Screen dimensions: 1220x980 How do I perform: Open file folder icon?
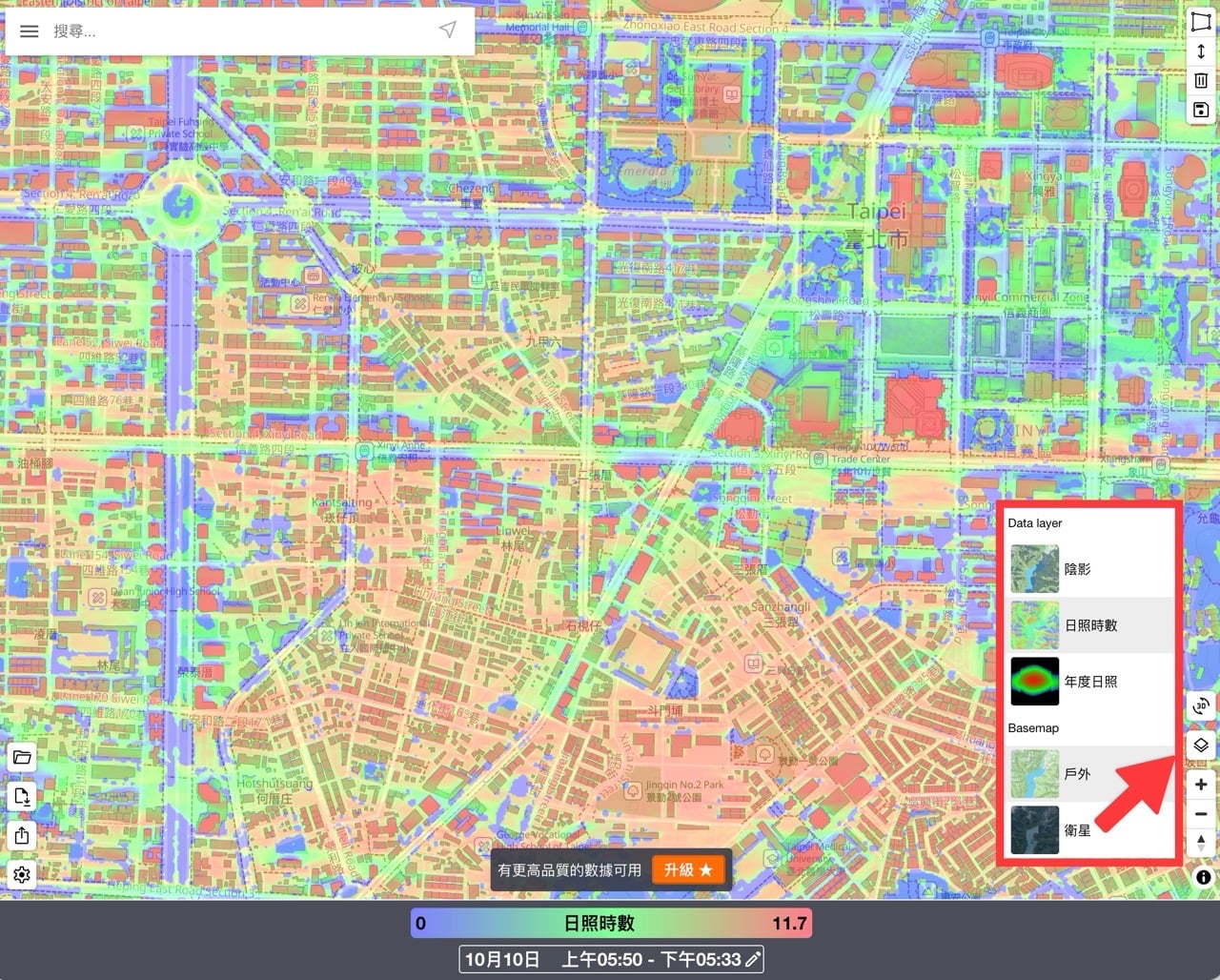click(x=22, y=758)
